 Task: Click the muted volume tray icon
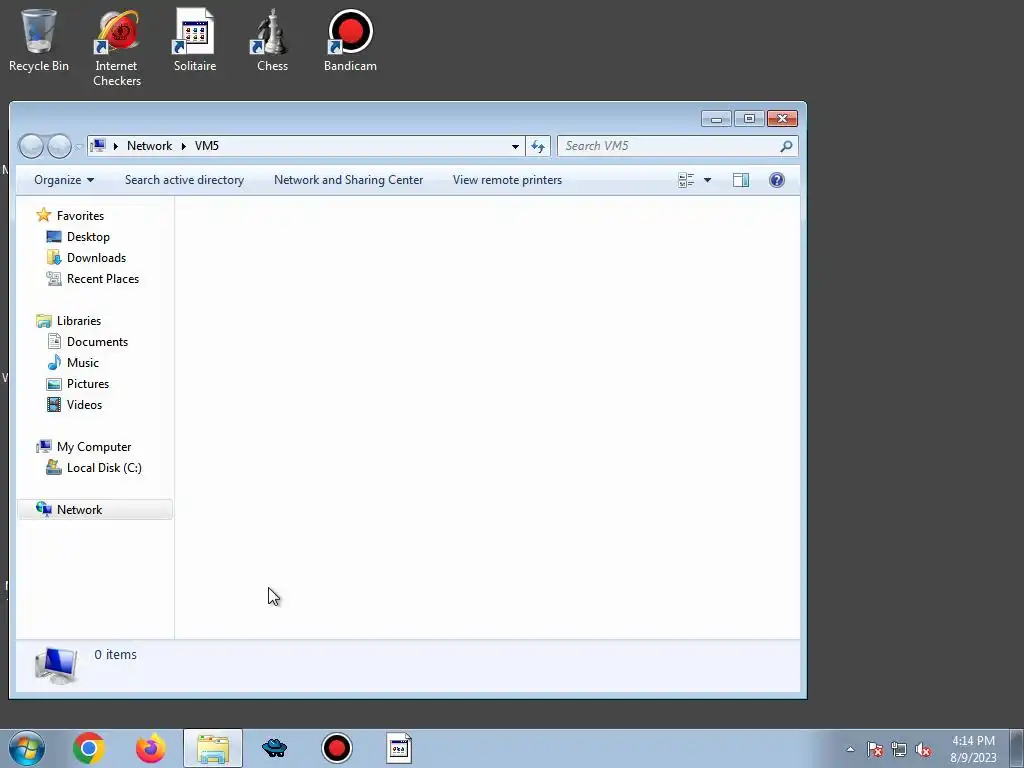point(923,749)
